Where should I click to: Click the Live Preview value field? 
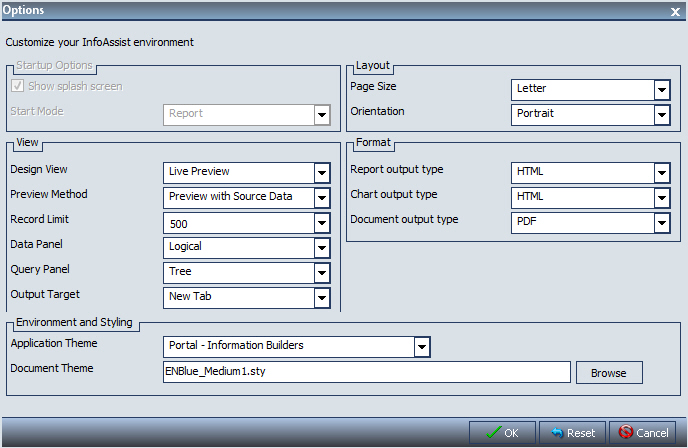coord(239,173)
